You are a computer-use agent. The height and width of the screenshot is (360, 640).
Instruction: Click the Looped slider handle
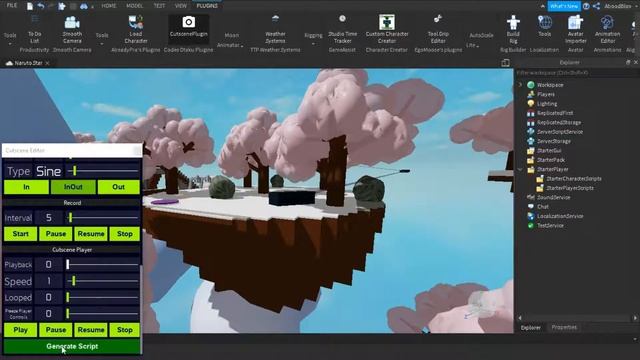pos(68,297)
